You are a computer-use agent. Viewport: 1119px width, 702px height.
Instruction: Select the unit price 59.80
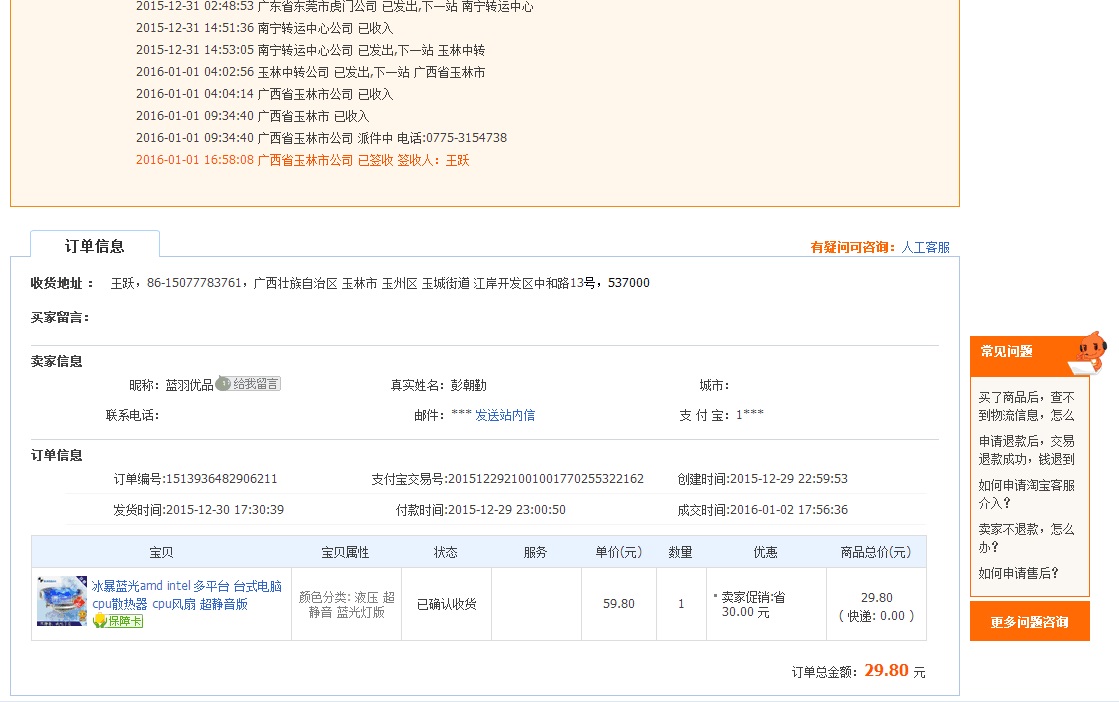click(x=619, y=604)
